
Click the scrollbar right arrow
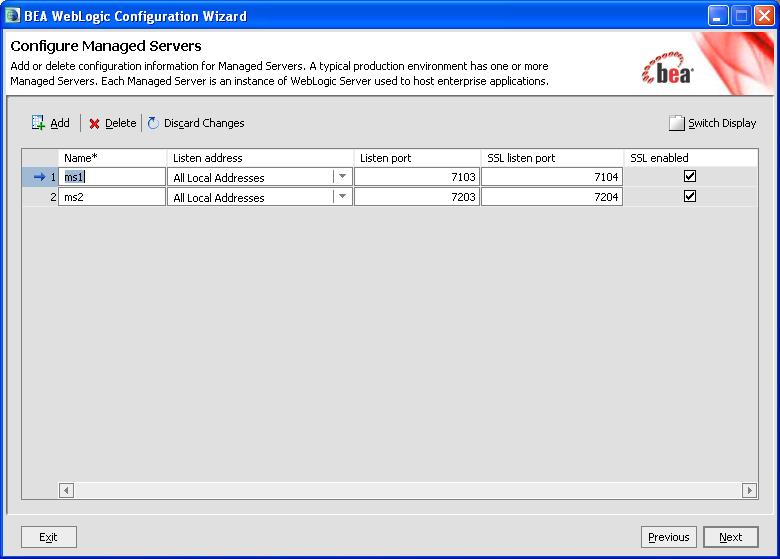click(x=750, y=490)
